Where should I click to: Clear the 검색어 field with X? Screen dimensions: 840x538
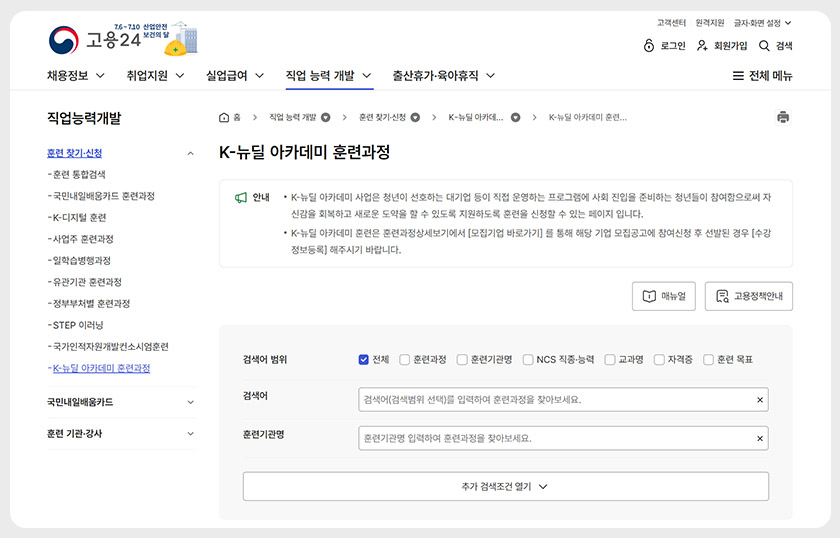pos(760,400)
